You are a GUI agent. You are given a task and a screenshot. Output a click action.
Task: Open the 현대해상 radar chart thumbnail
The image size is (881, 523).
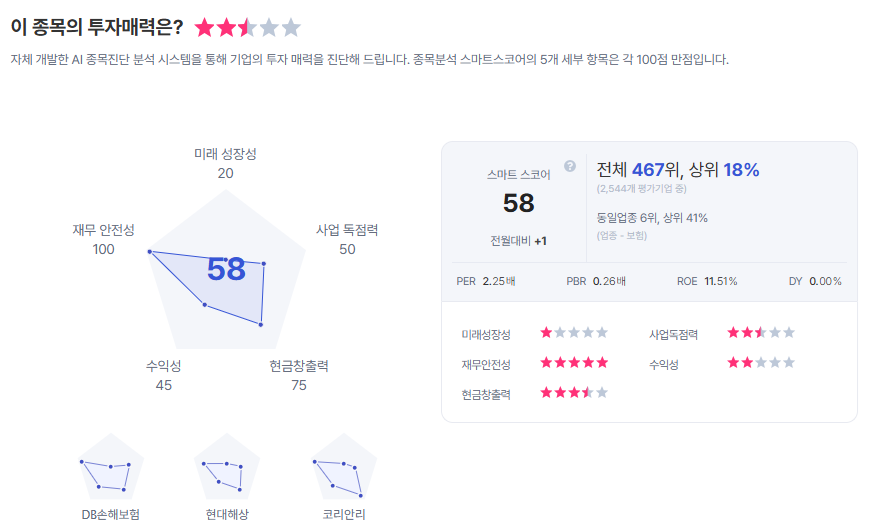click(x=226, y=467)
